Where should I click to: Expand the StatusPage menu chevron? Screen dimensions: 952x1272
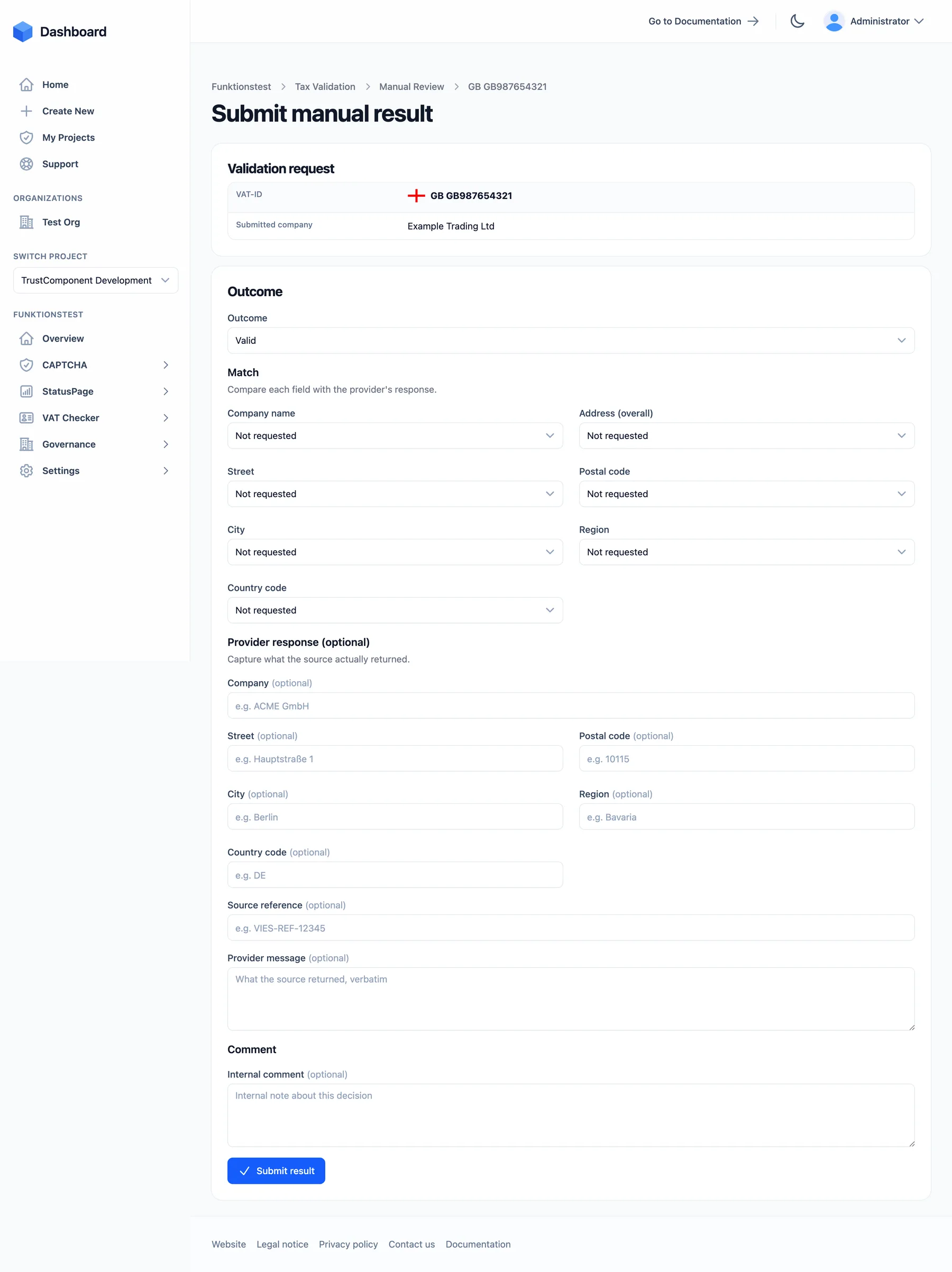tap(166, 391)
